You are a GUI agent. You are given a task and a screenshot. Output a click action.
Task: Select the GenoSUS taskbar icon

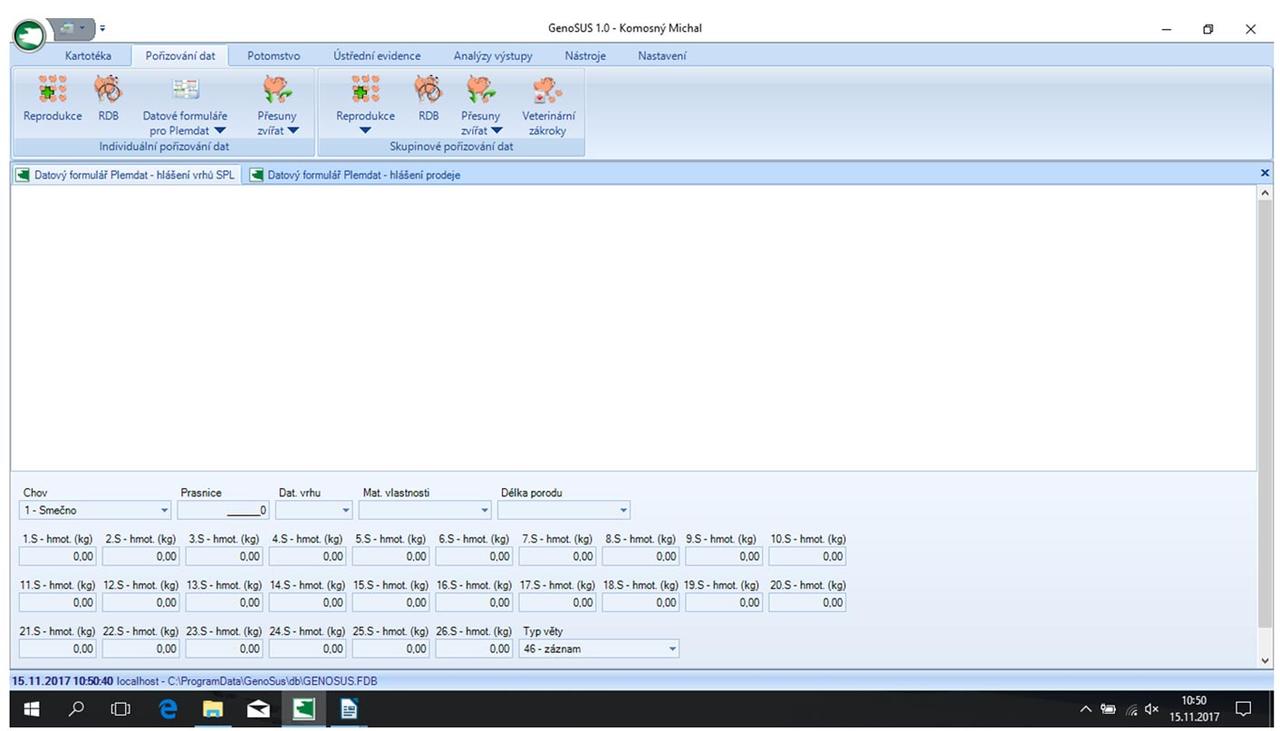click(303, 709)
